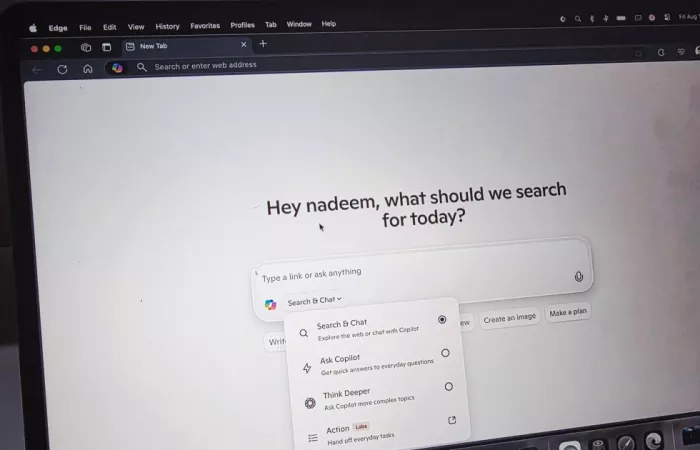Screen dimensions: 700x450
Task: Reload the page with the refresh icon
Action: click(62, 69)
